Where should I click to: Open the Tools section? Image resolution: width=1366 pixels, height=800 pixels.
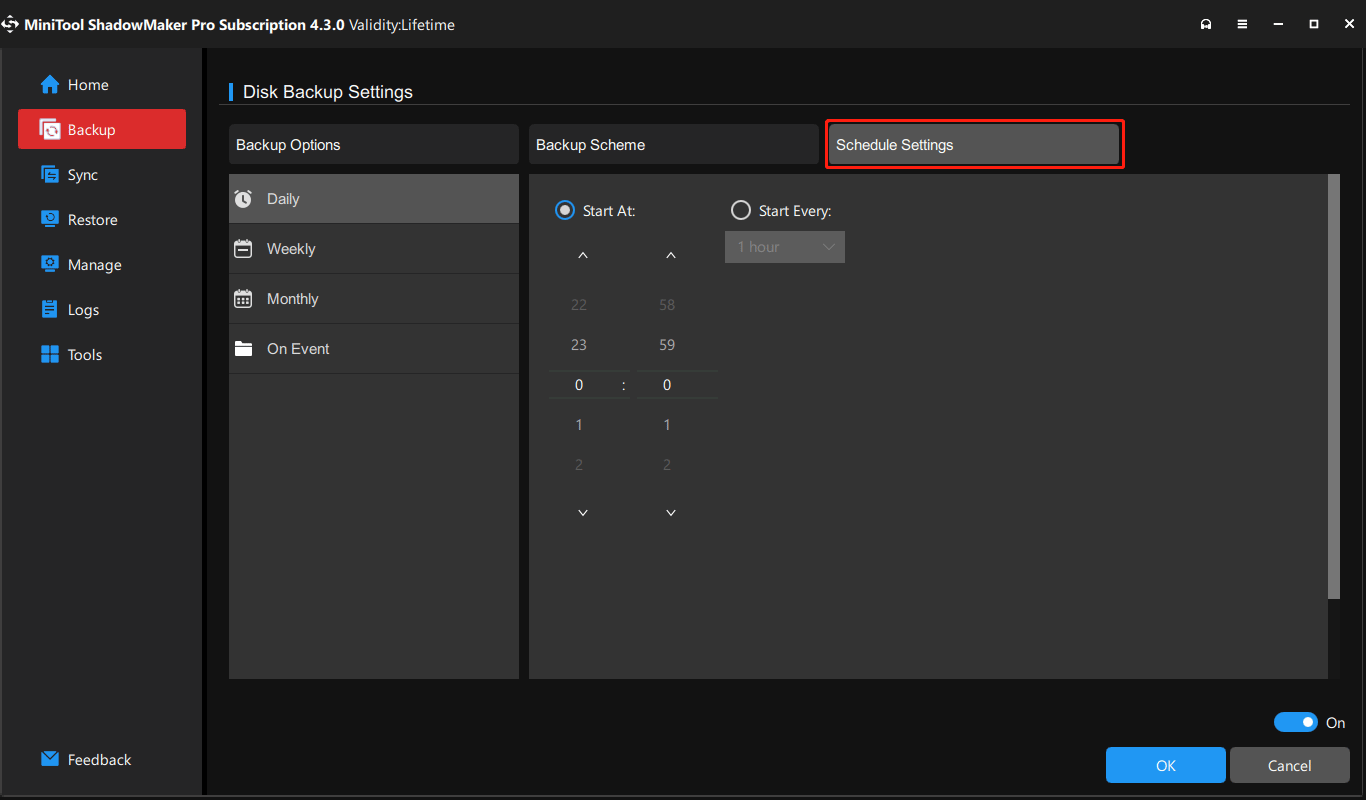tap(102, 355)
